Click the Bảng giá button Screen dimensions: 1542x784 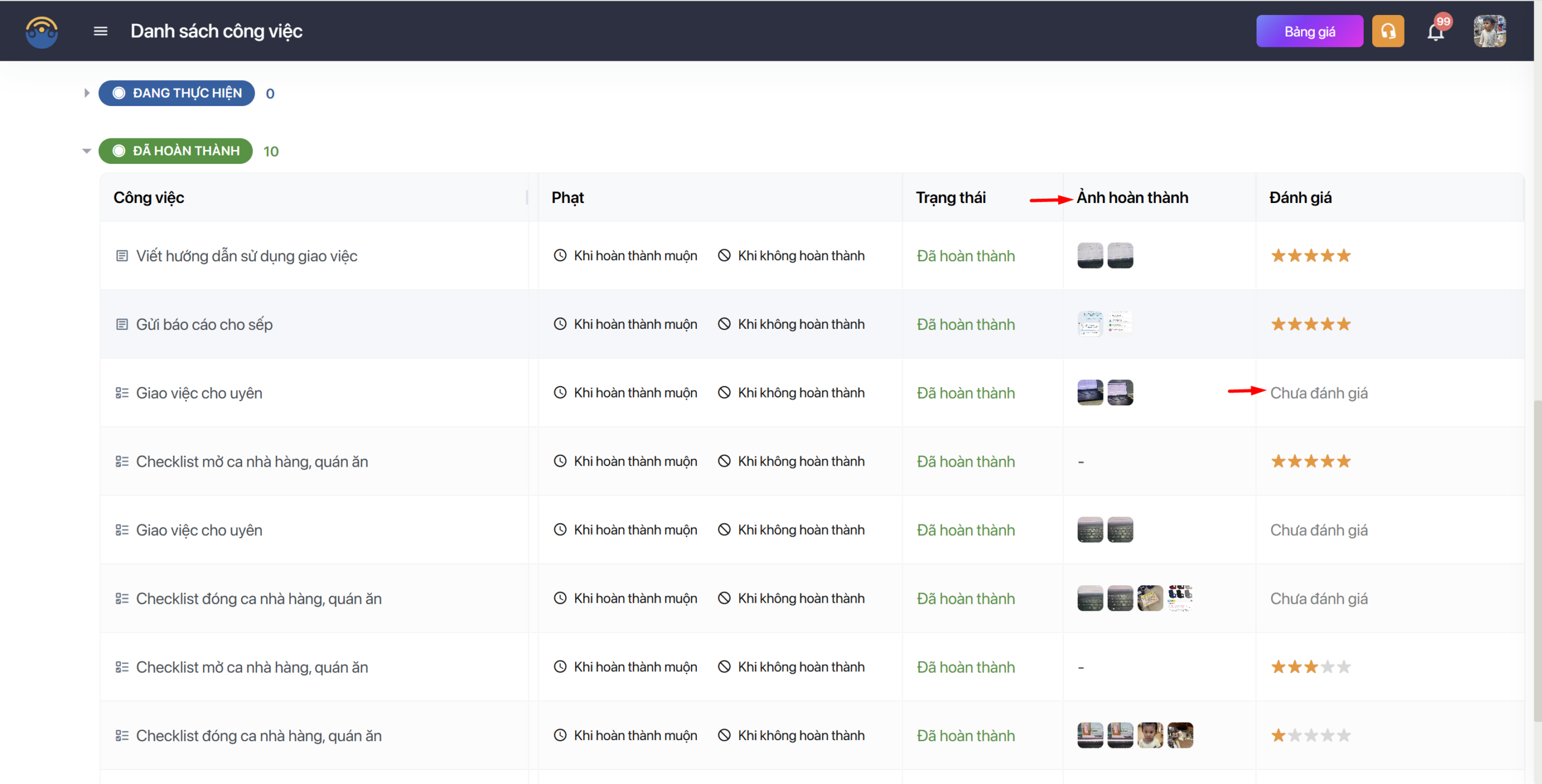click(x=1309, y=31)
